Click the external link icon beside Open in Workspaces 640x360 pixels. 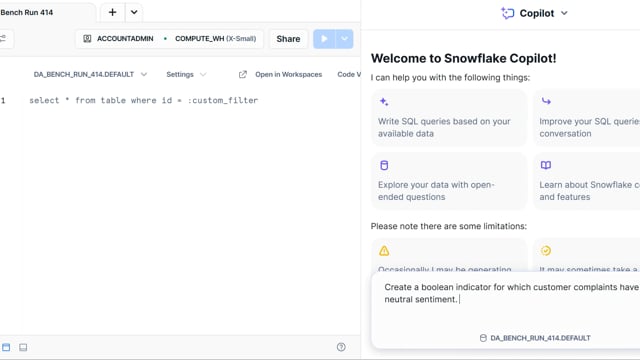tap(243, 74)
